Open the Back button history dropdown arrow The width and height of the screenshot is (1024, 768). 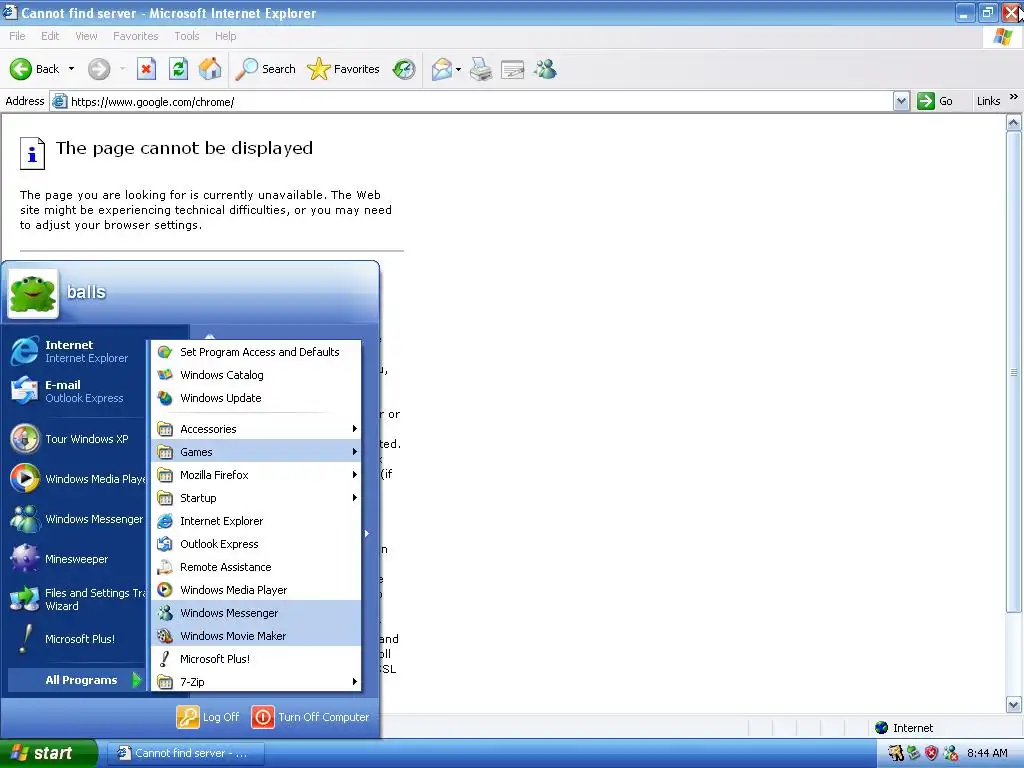[71, 69]
